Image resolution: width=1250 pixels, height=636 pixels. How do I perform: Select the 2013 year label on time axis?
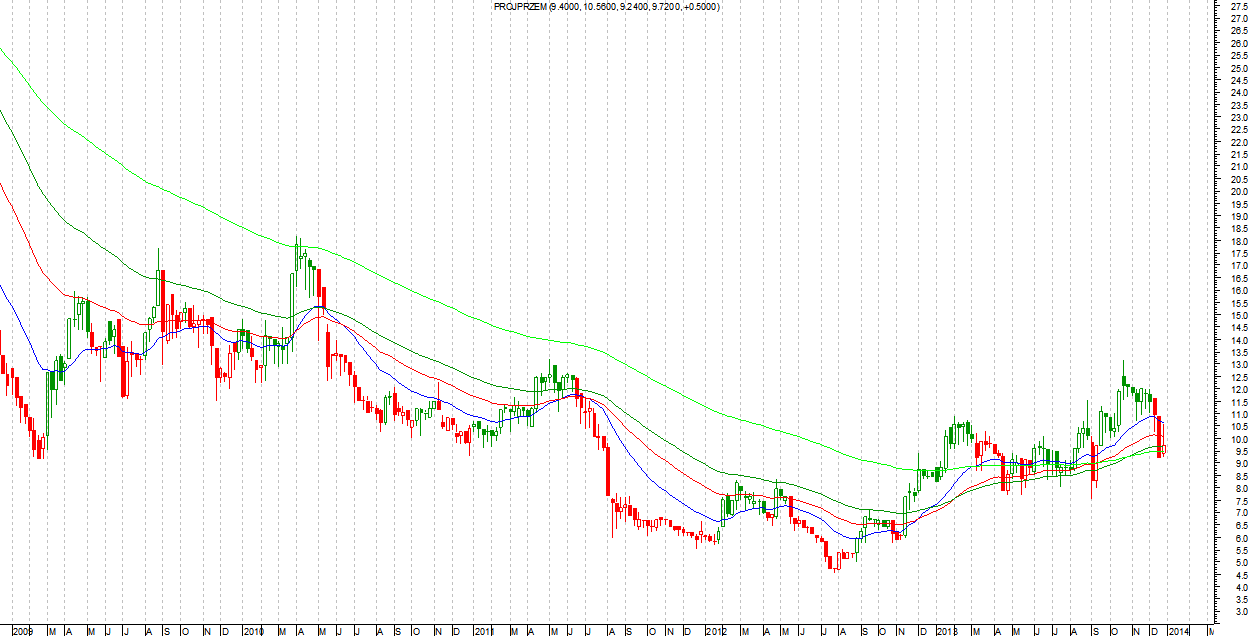click(947, 630)
